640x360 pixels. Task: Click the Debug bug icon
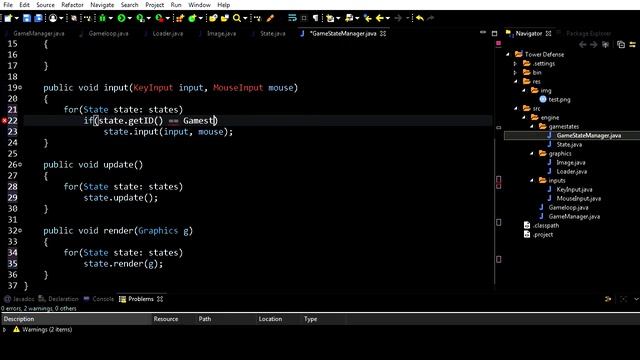102,18
